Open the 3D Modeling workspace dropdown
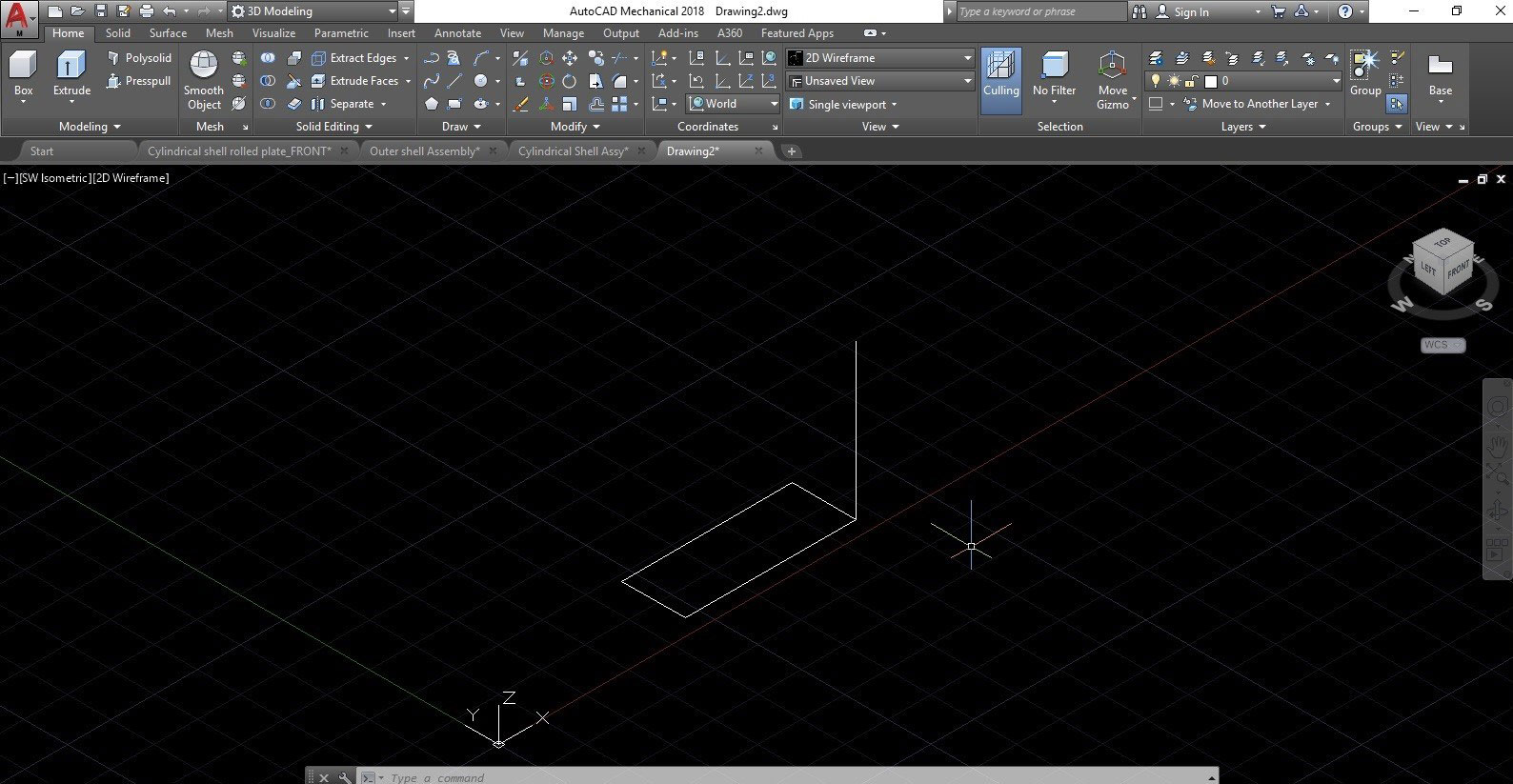The width and height of the screenshot is (1513, 784). [x=313, y=11]
